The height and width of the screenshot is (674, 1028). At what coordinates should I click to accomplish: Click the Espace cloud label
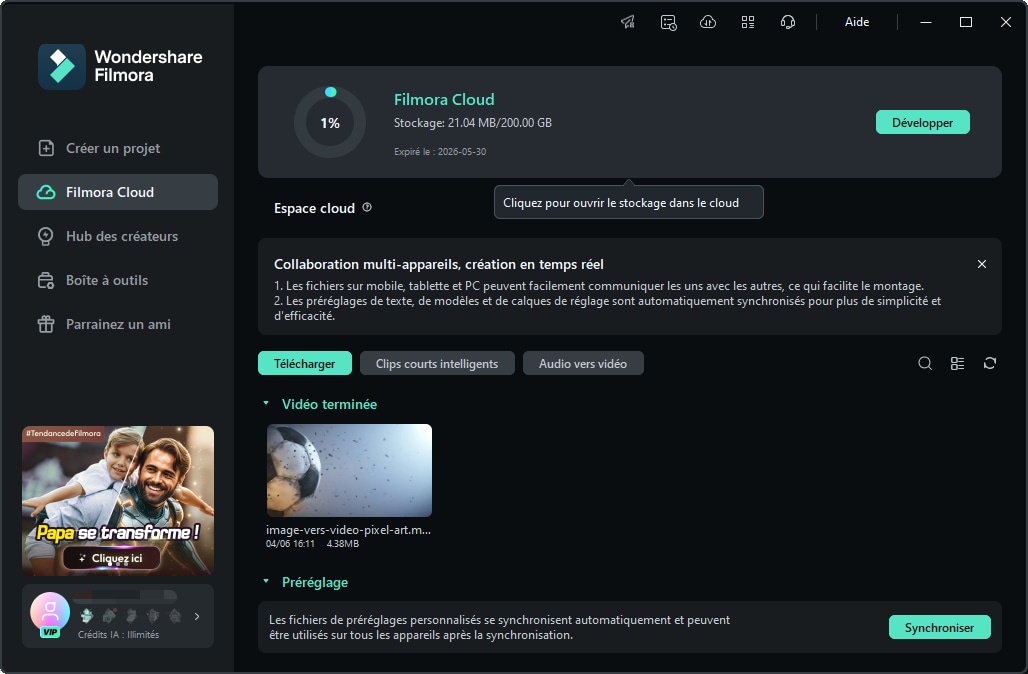point(314,208)
